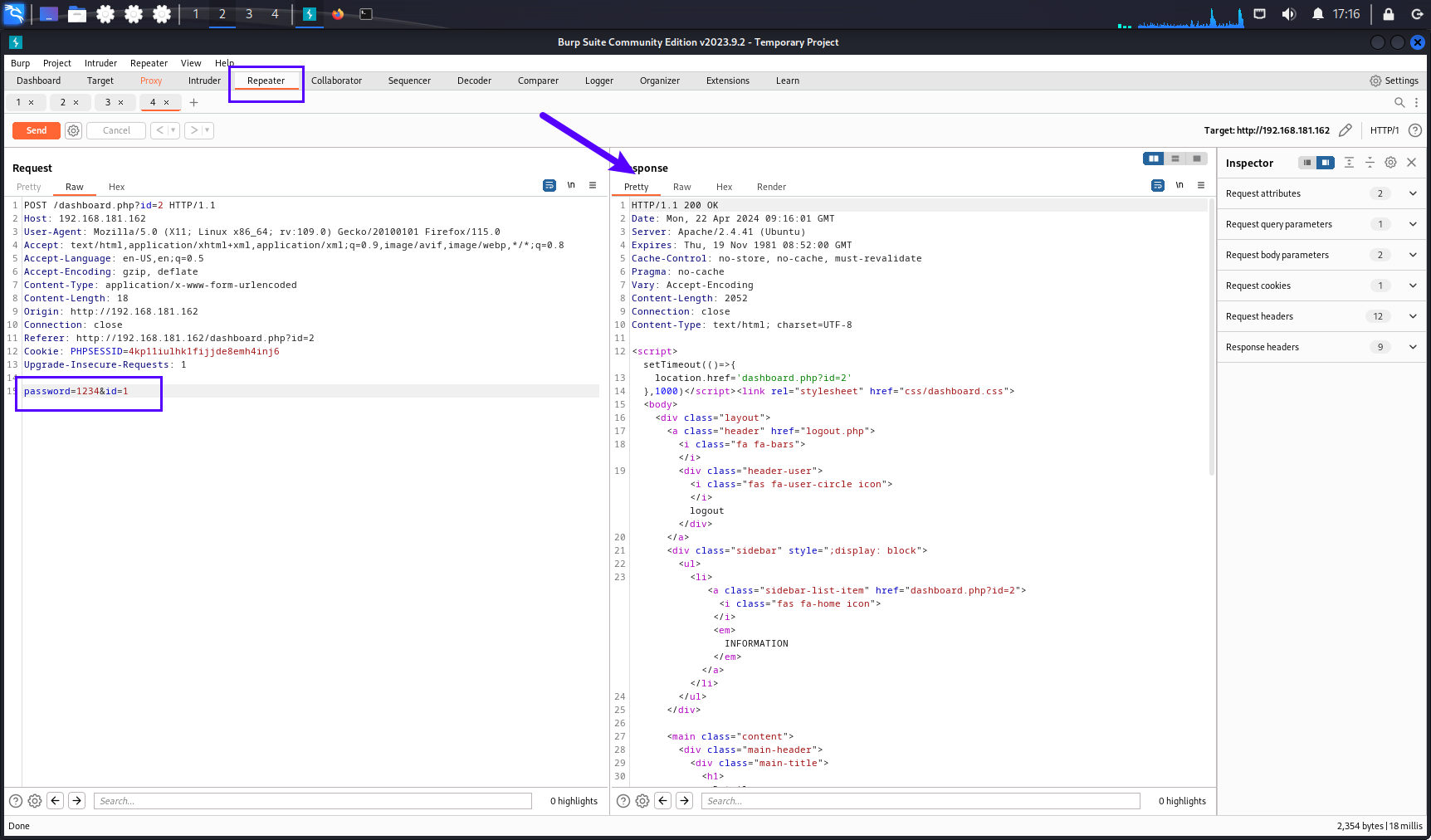Open system notifications bell
Viewport: 1431px width, 840px height.
click(x=1318, y=14)
